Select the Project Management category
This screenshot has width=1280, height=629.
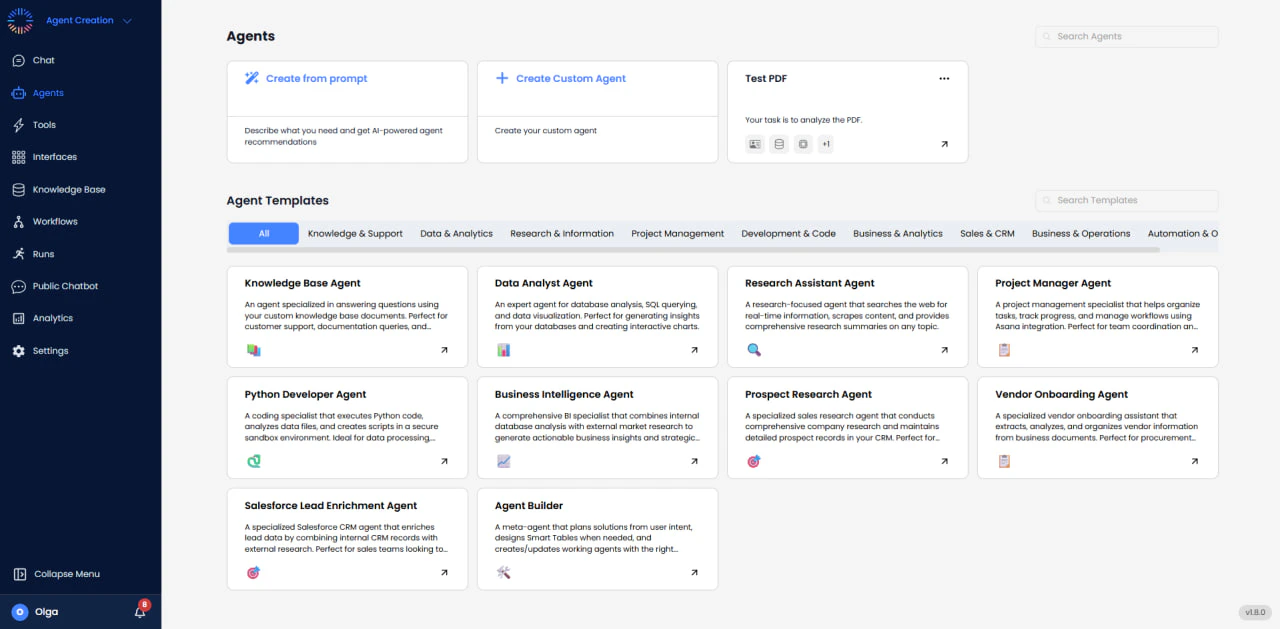coord(677,233)
